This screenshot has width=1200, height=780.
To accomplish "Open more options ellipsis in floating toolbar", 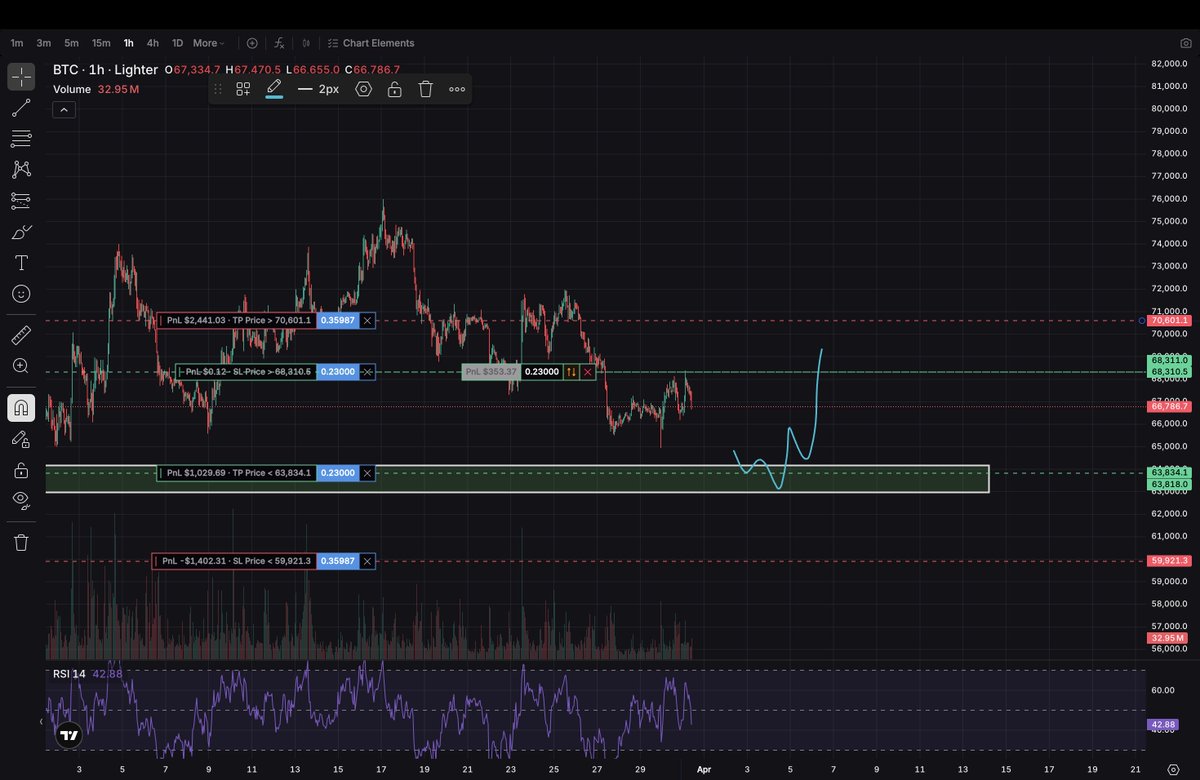I will (457, 89).
